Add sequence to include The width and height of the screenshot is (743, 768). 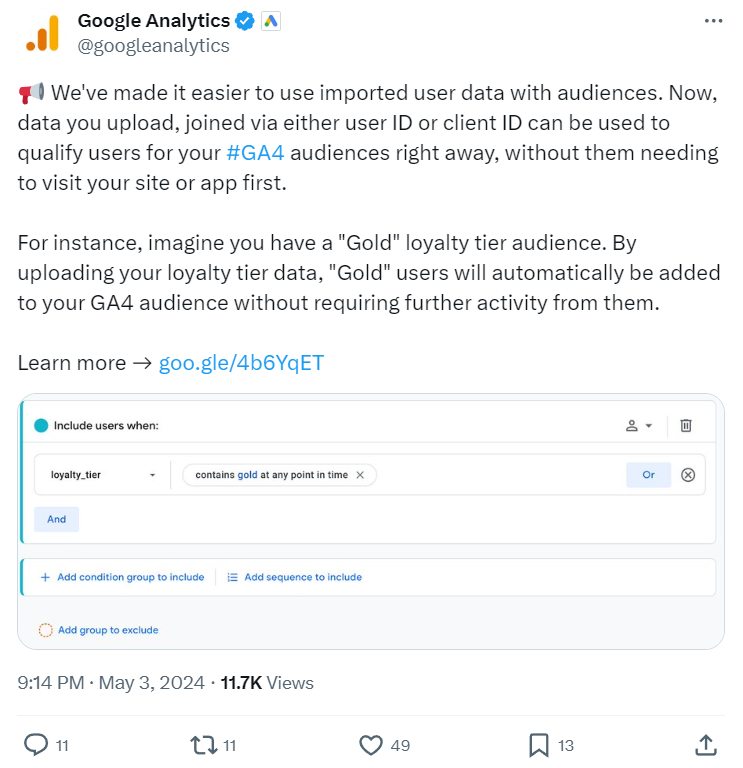(x=294, y=577)
